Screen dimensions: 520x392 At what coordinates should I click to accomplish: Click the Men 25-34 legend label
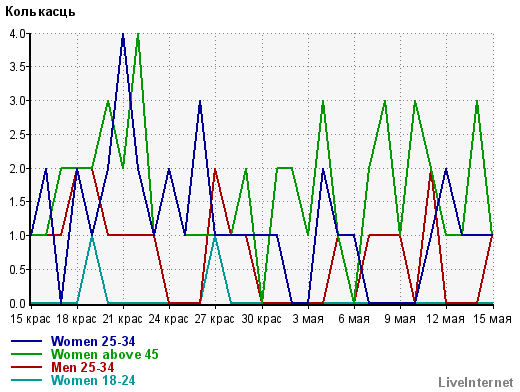(x=82, y=367)
